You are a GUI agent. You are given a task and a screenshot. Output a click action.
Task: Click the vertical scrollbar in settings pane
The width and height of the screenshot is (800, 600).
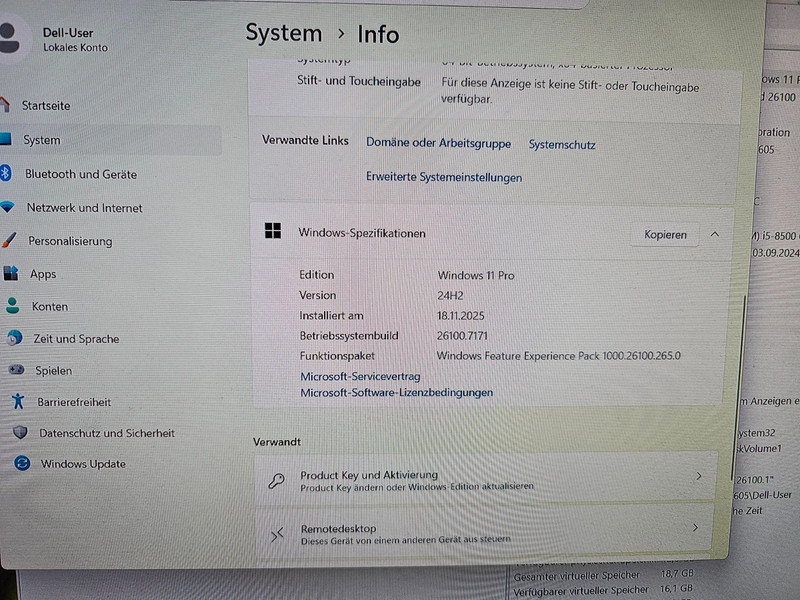(x=742, y=340)
